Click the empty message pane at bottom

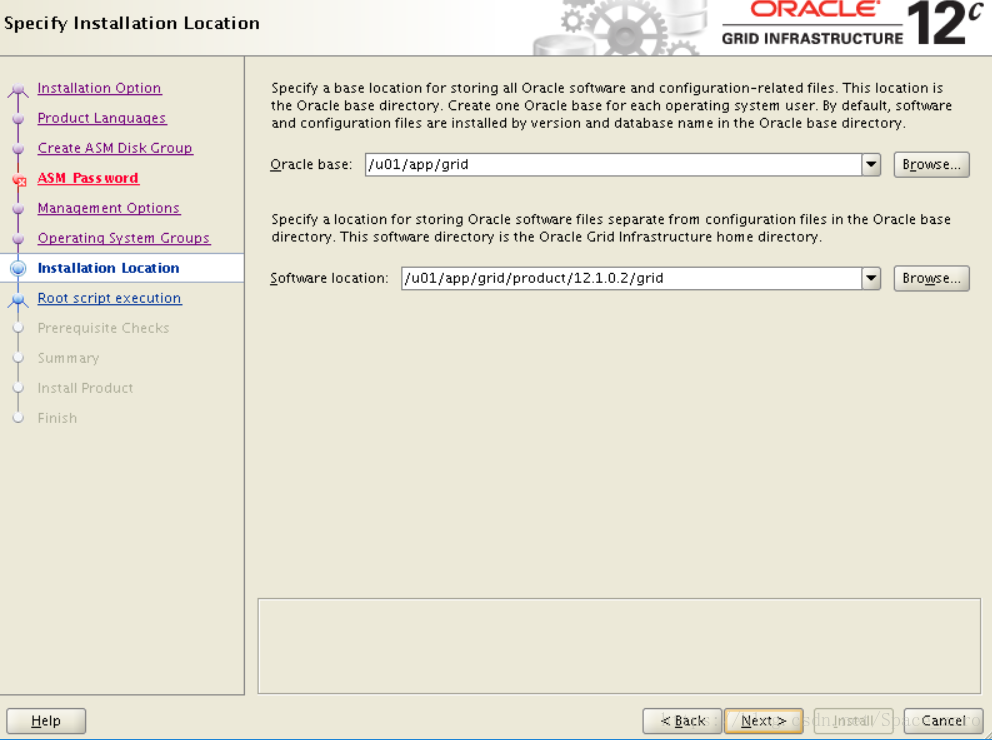pyautogui.click(x=619, y=646)
